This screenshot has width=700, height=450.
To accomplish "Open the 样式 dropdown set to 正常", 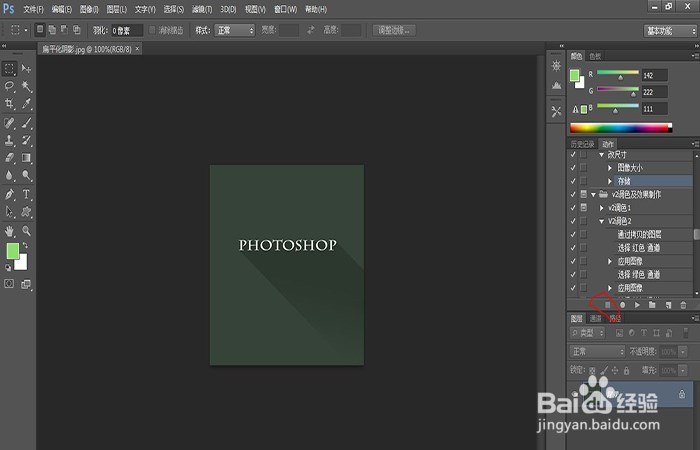I will 234,30.
